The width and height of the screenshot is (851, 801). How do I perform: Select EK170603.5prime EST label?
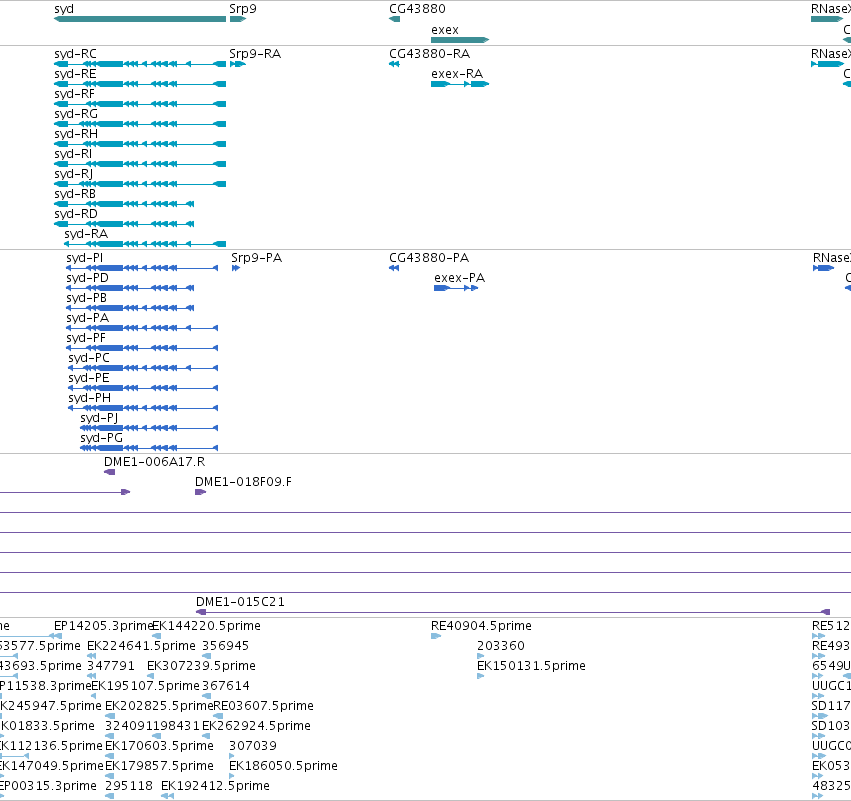pos(159,746)
